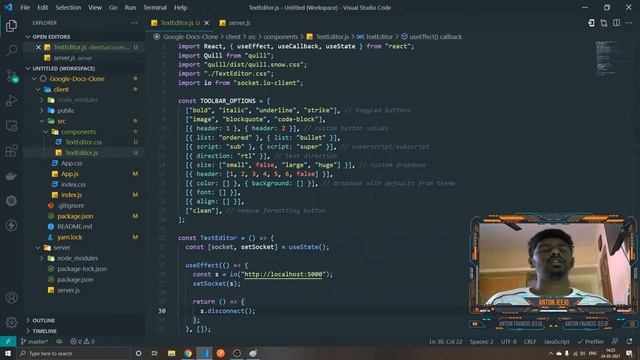Screen dimensions: 640x360
Task: Click the Prettier status bar item
Action: [x=591, y=341]
